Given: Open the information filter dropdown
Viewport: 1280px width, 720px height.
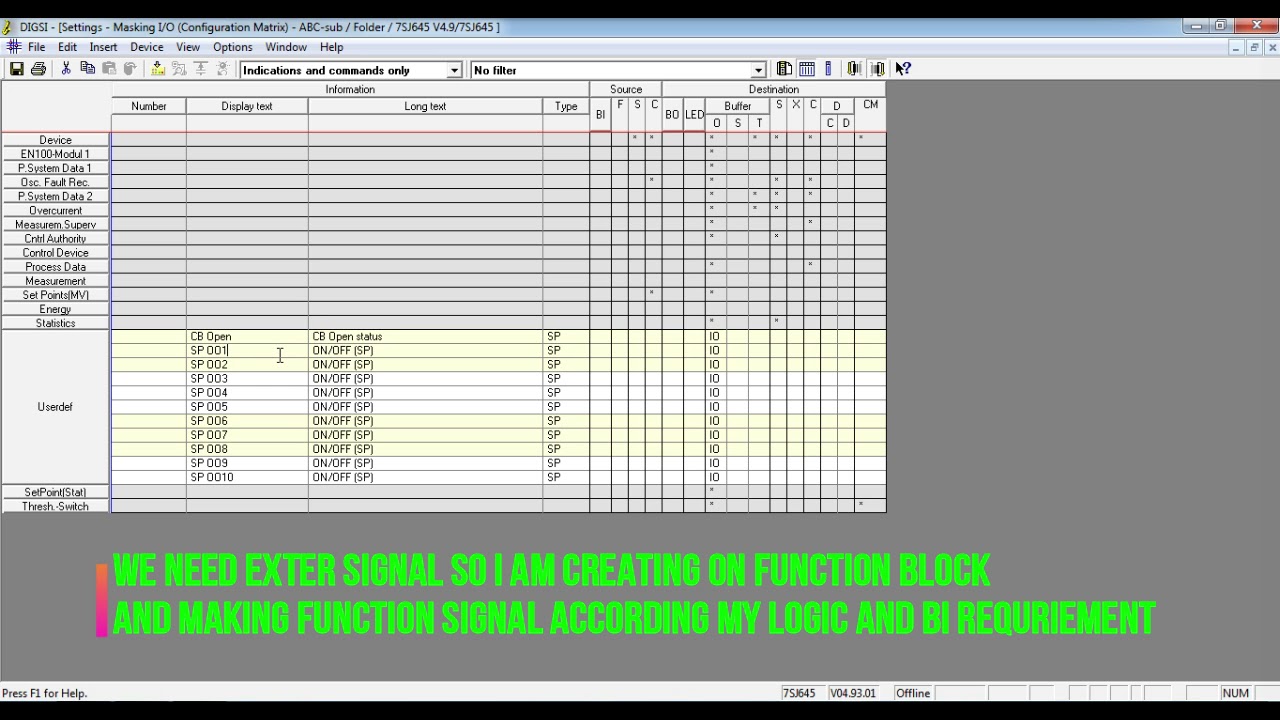Looking at the screenshot, I should (x=454, y=70).
